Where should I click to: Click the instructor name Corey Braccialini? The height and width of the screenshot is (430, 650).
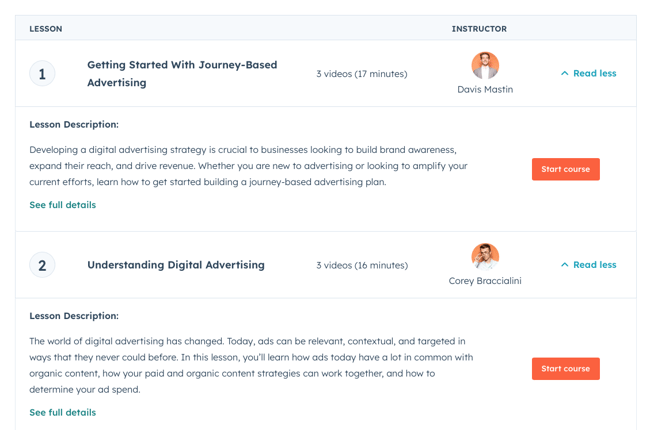[485, 281]
